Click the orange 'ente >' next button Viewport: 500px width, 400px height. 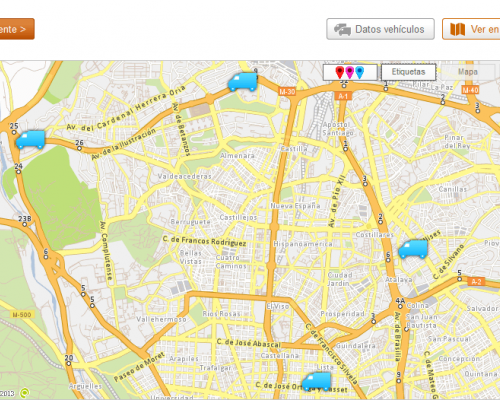17,29
